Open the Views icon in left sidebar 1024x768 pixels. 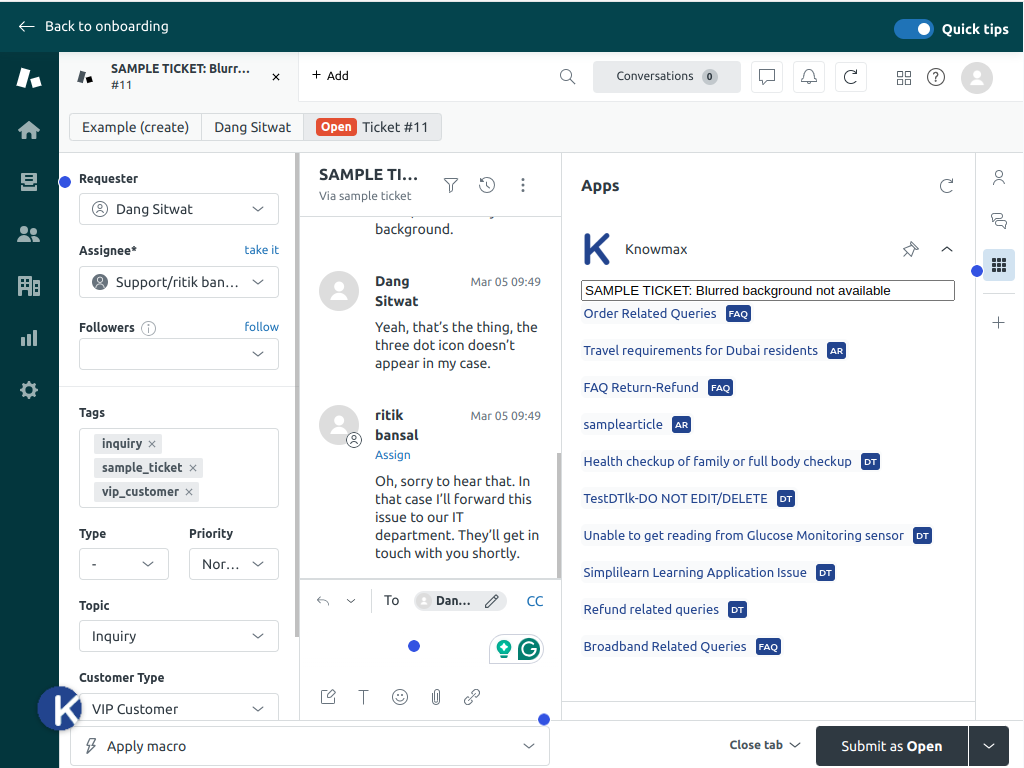click(x=29, y=182)
